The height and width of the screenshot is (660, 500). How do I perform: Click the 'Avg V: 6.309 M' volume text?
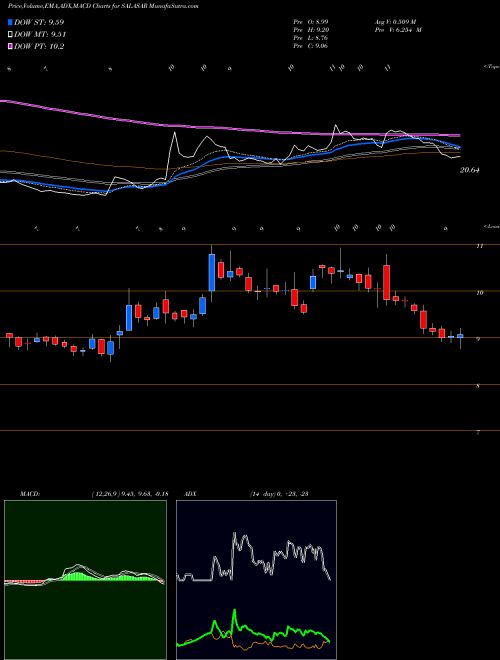click(x=394, y=22)
